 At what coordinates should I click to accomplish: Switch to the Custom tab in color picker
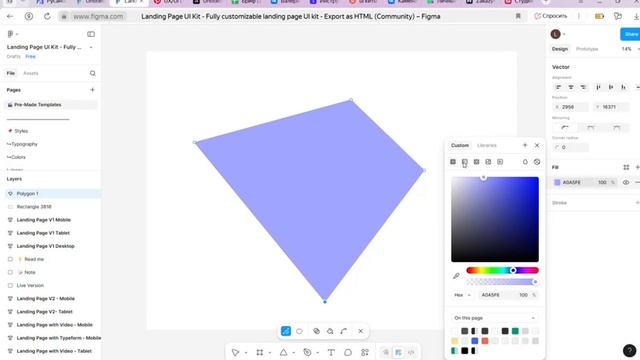[460, 145]
